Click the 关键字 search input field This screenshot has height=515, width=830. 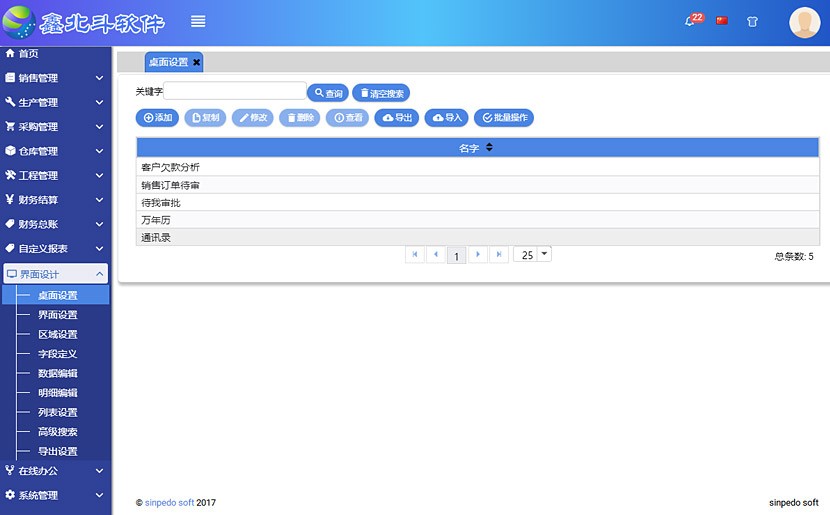point(235,91)
